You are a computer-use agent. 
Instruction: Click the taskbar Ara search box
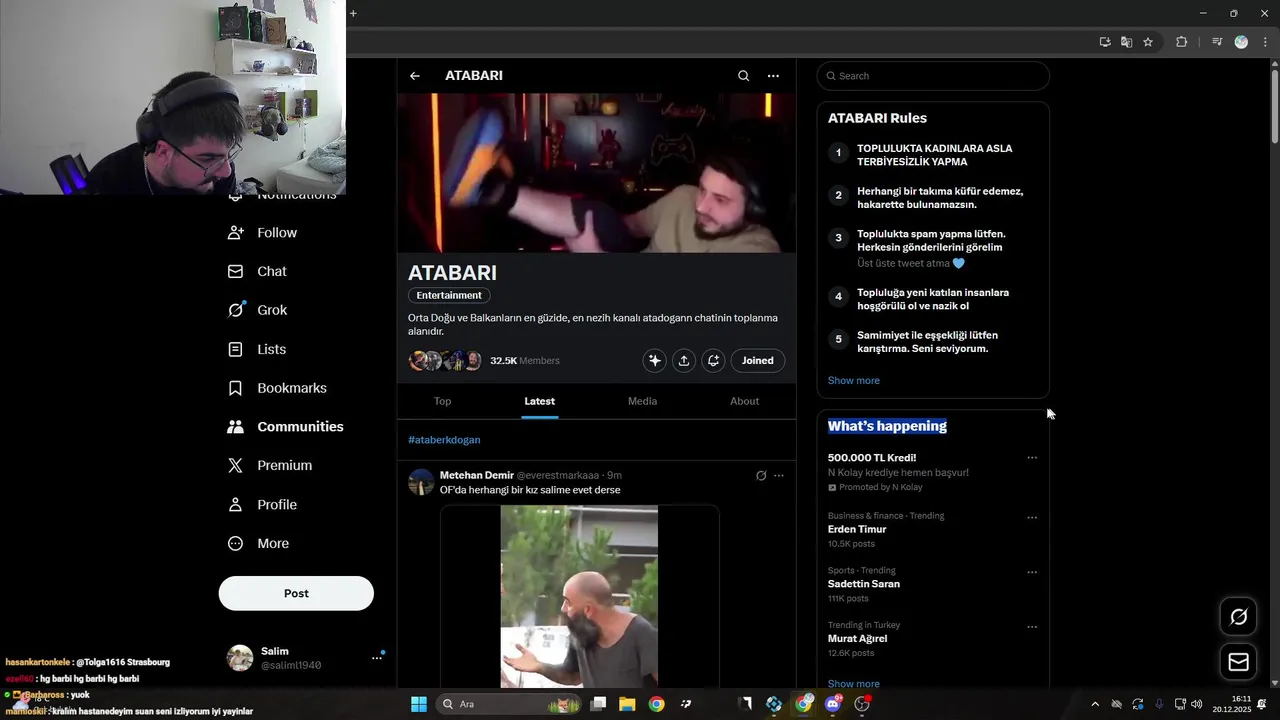pos(510,704)
